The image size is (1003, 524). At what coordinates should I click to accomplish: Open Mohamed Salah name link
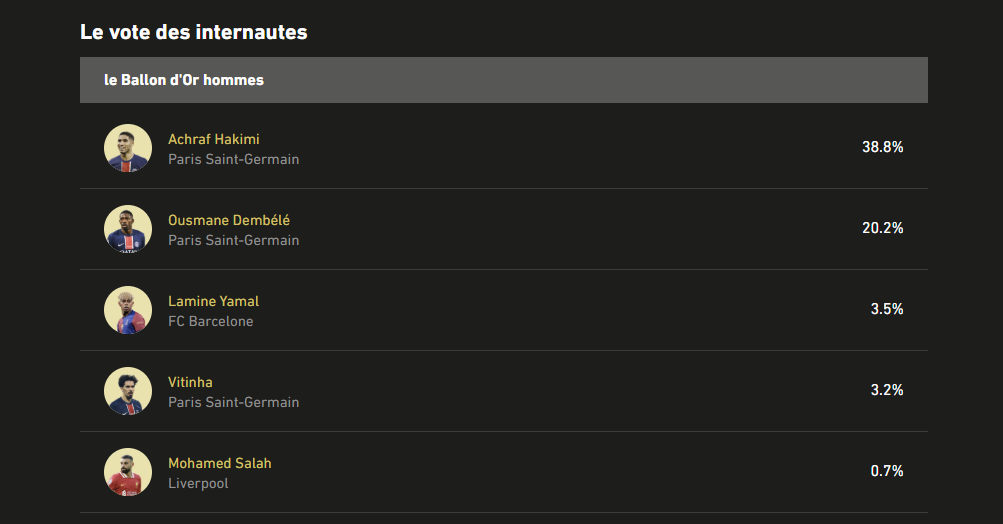[x=219, y=463]
